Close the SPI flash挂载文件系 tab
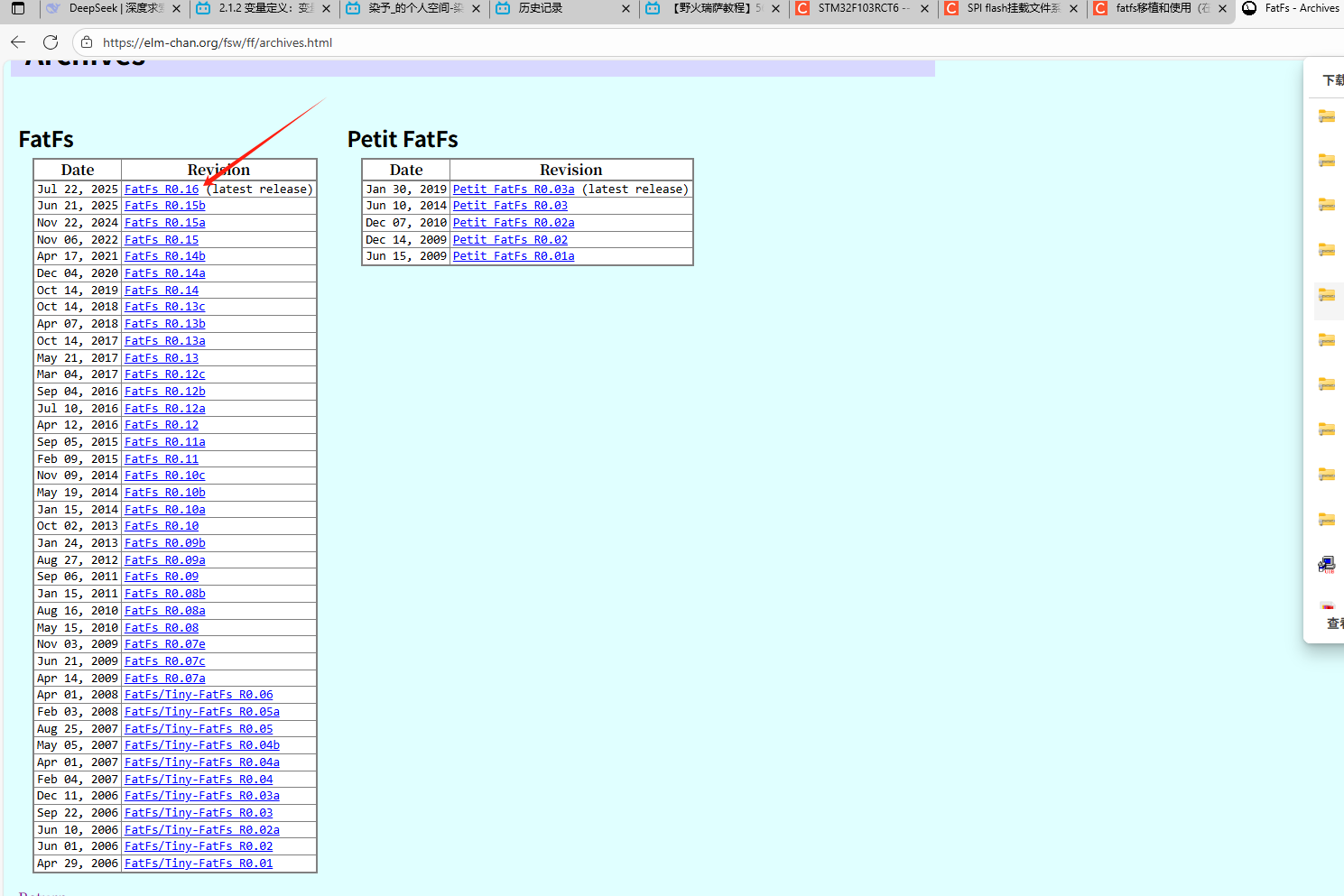The height and width of the screenshot is (896, 1344). tap(1073, 8)
